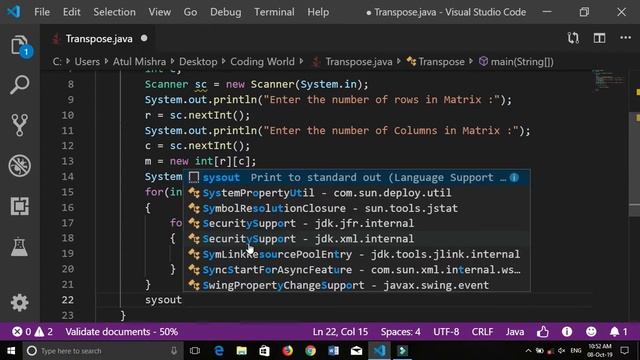
Task: Open Task View from the taskbar
Action: pos(195,351)
